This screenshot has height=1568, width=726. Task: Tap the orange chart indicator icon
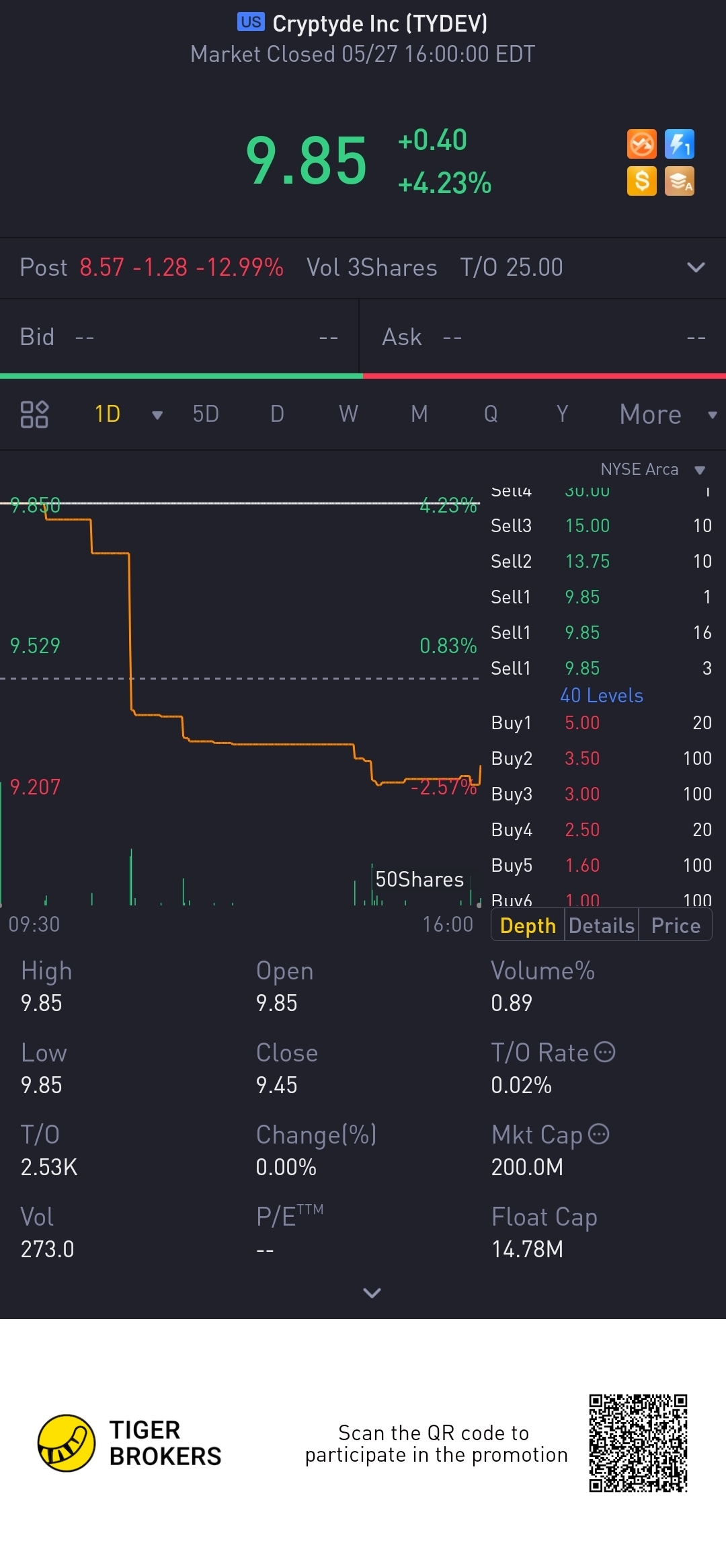pyautogui.click(x=641, y=144)
